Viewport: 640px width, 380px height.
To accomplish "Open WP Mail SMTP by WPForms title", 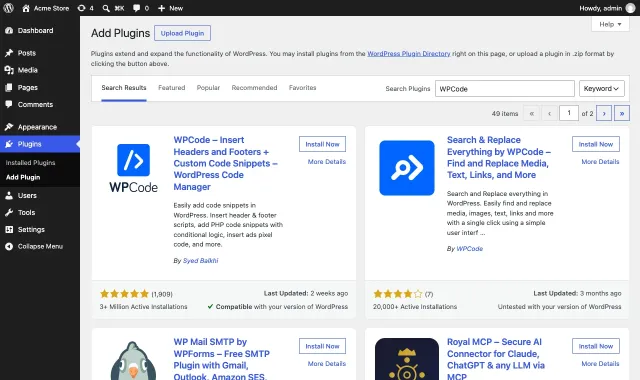I will click(x=222, y=360).
